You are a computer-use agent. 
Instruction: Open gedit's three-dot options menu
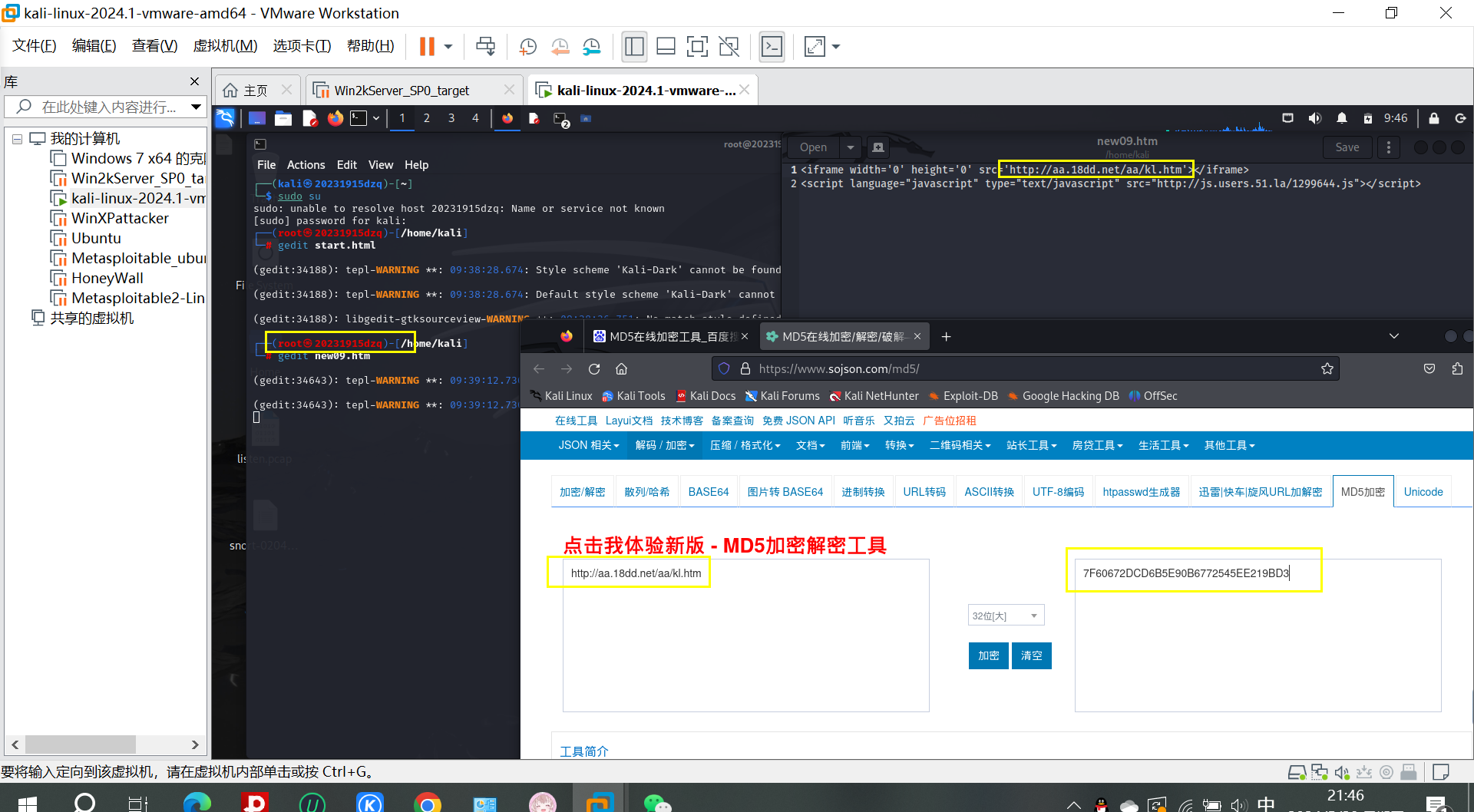click(x=1388, y=147)
